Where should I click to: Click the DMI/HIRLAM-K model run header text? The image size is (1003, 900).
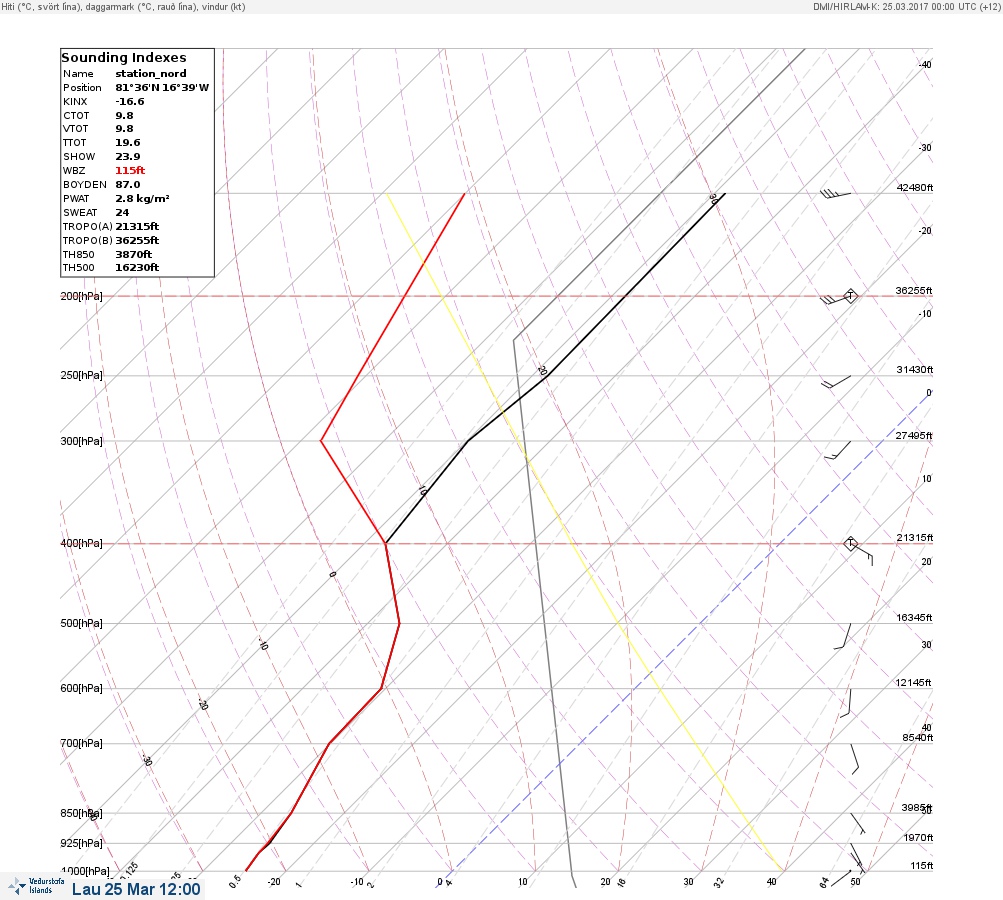906,6
